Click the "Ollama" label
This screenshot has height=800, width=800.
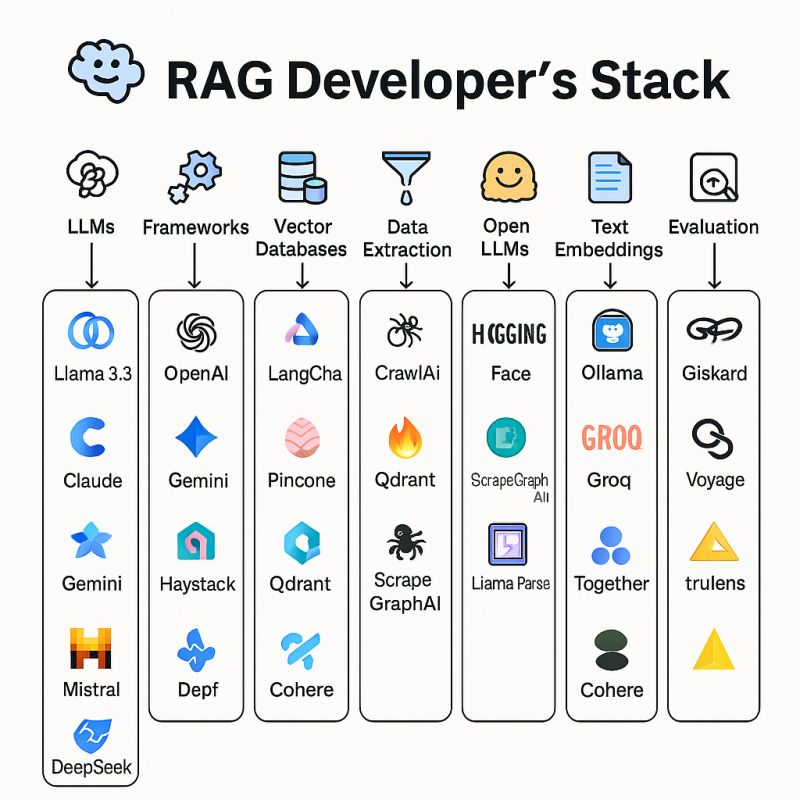coord(612,373)
